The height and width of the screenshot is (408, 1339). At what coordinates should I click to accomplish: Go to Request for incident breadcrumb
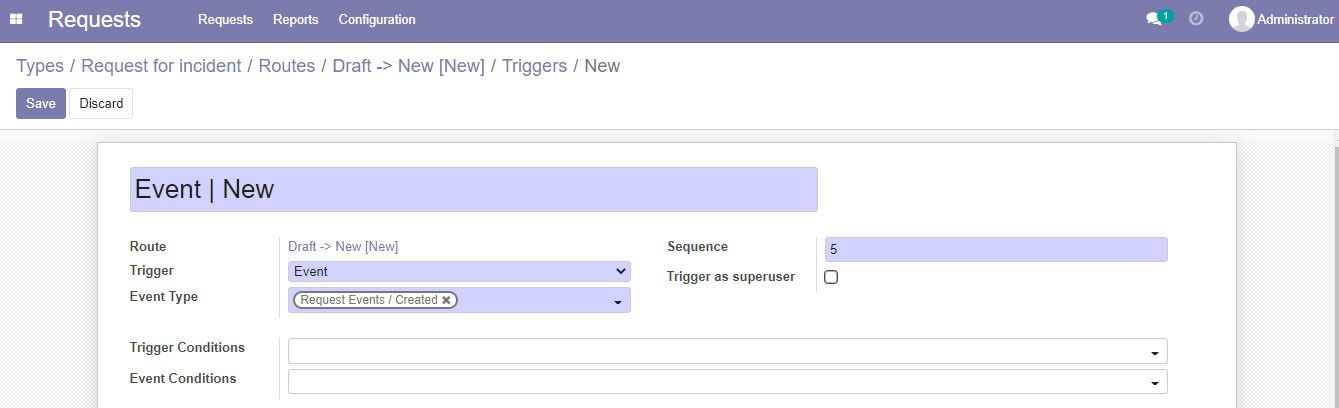tap(161, 66)
